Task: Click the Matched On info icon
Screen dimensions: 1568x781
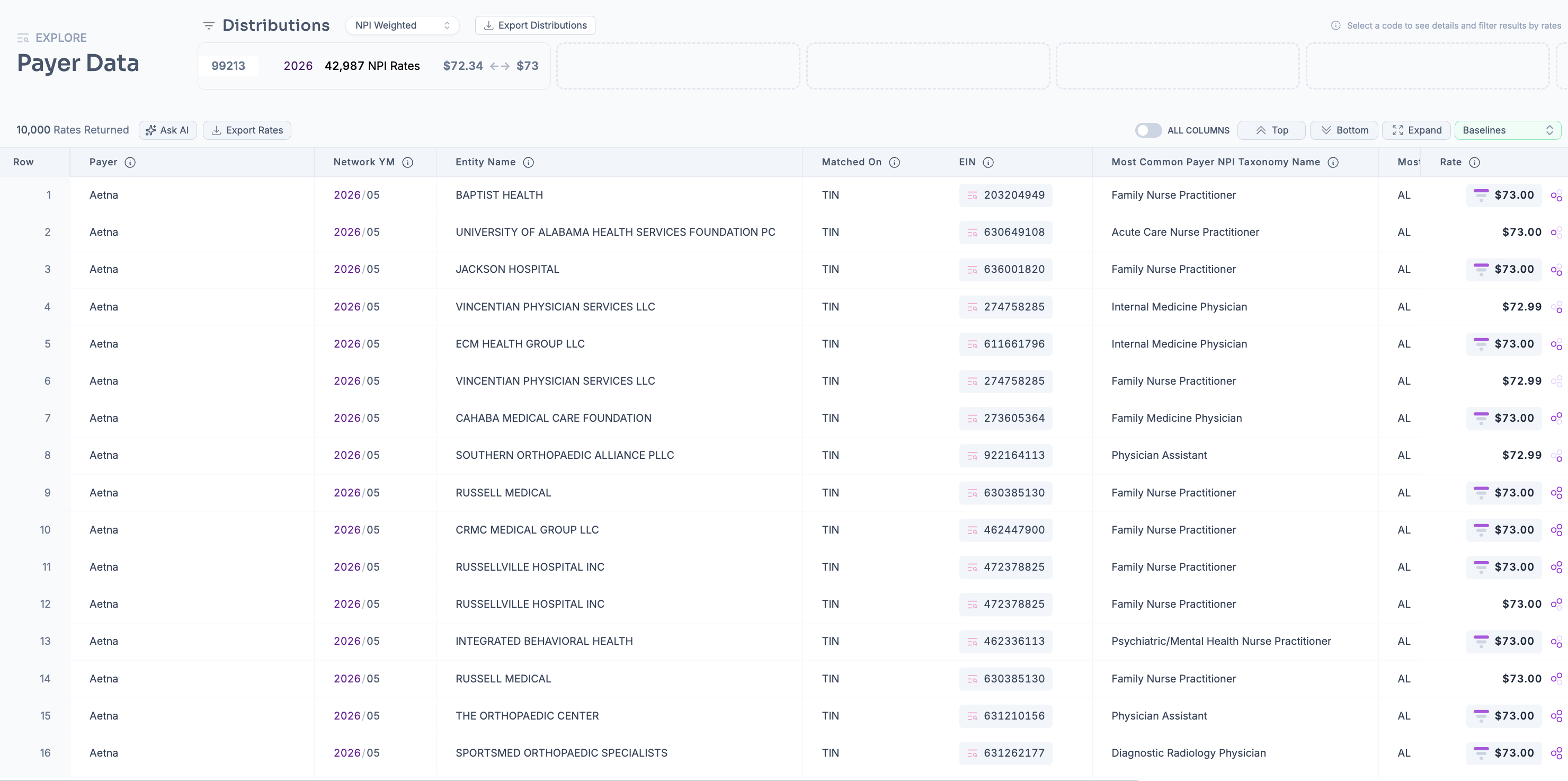Action: click(894, 162)
